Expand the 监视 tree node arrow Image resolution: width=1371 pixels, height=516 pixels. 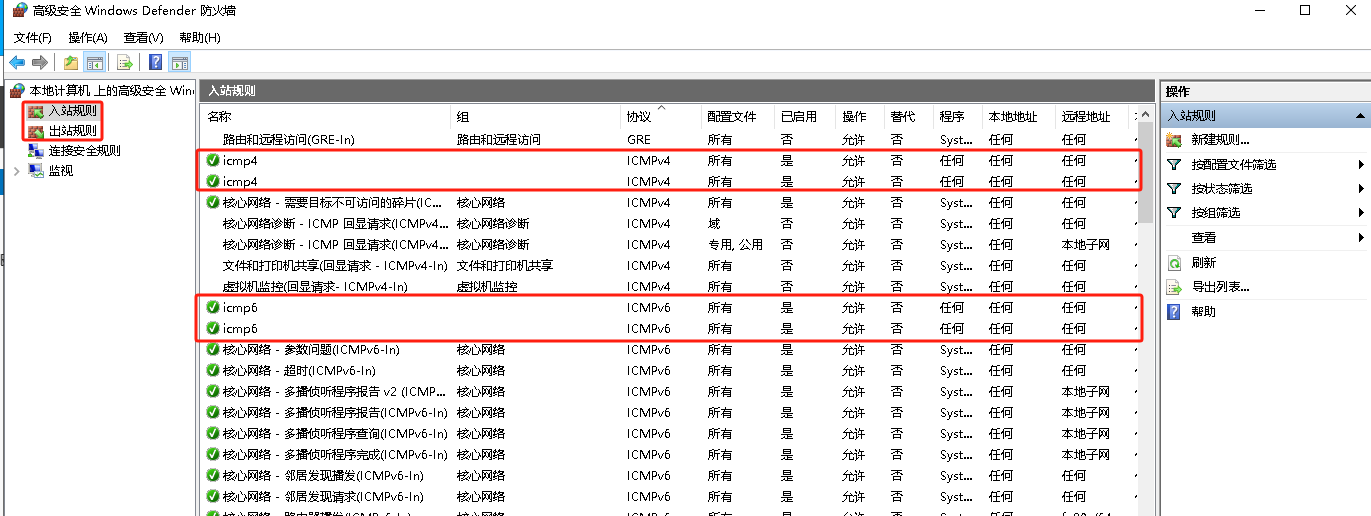16,171
